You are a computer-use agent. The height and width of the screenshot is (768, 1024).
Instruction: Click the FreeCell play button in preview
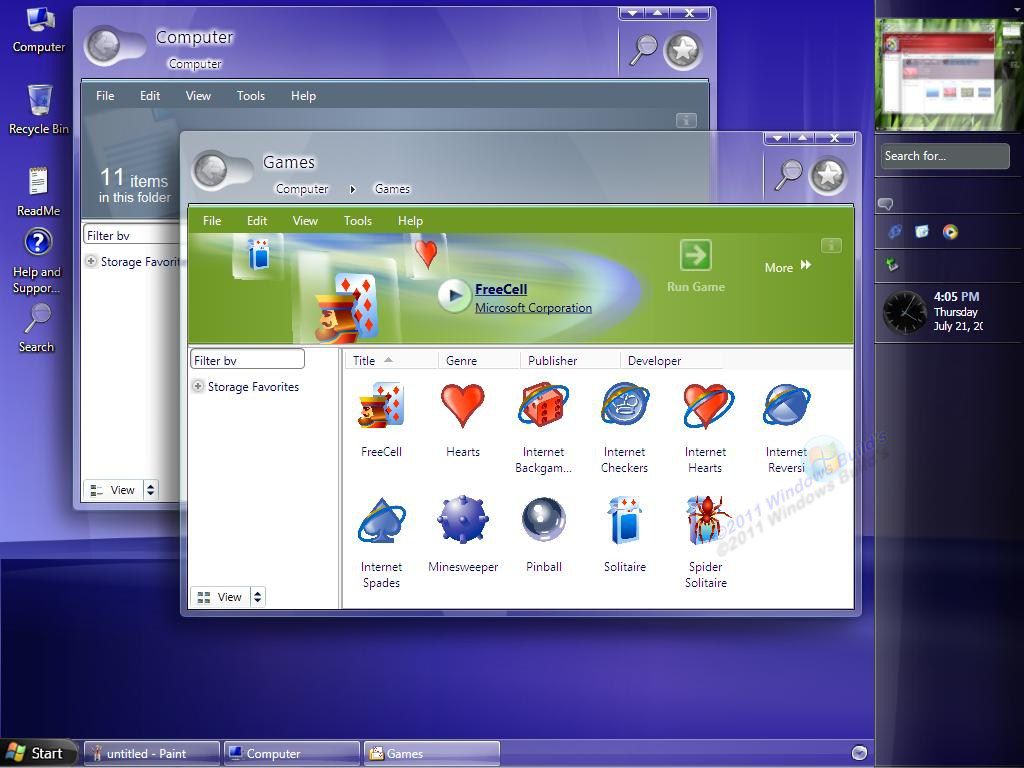453,296
